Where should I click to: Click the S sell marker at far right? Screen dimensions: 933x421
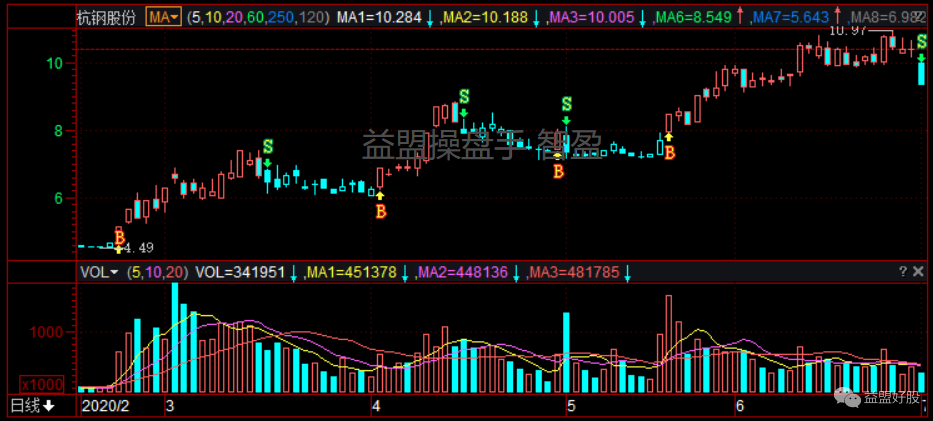922,42
